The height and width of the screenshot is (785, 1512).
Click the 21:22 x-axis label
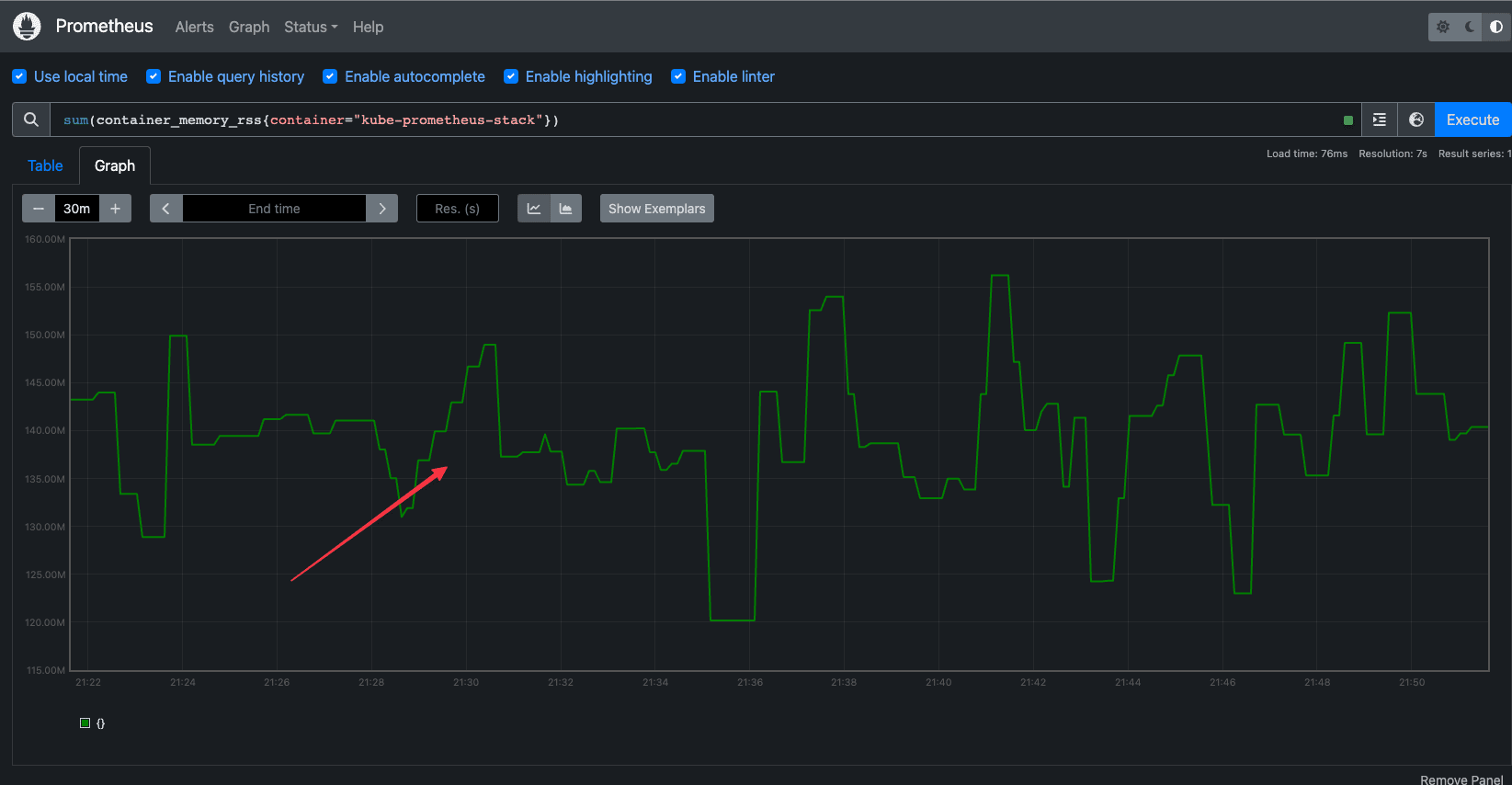coord(88,682)
